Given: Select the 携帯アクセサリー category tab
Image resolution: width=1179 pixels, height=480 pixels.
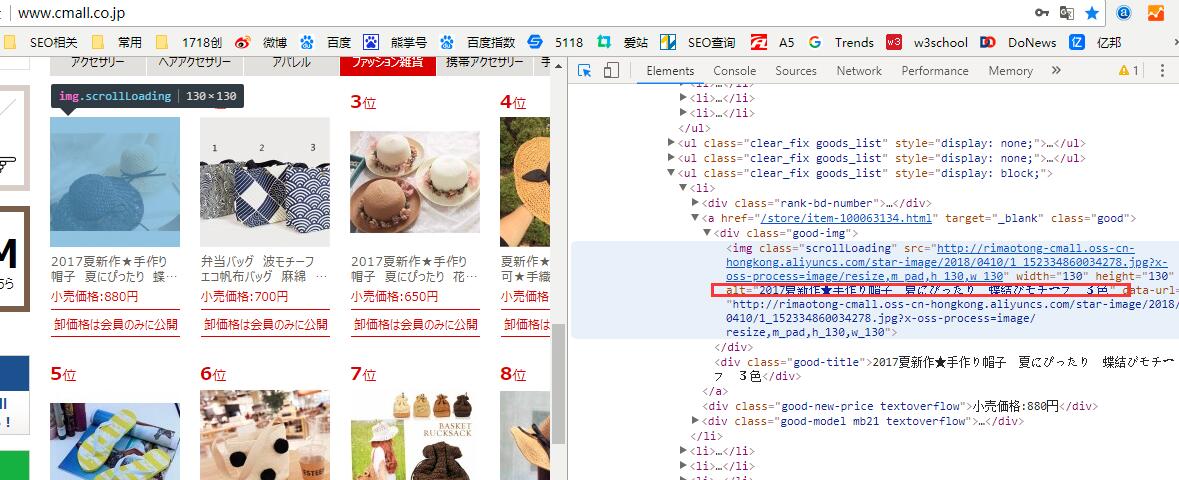Looking at the screenshot, I should click(485, 63).
